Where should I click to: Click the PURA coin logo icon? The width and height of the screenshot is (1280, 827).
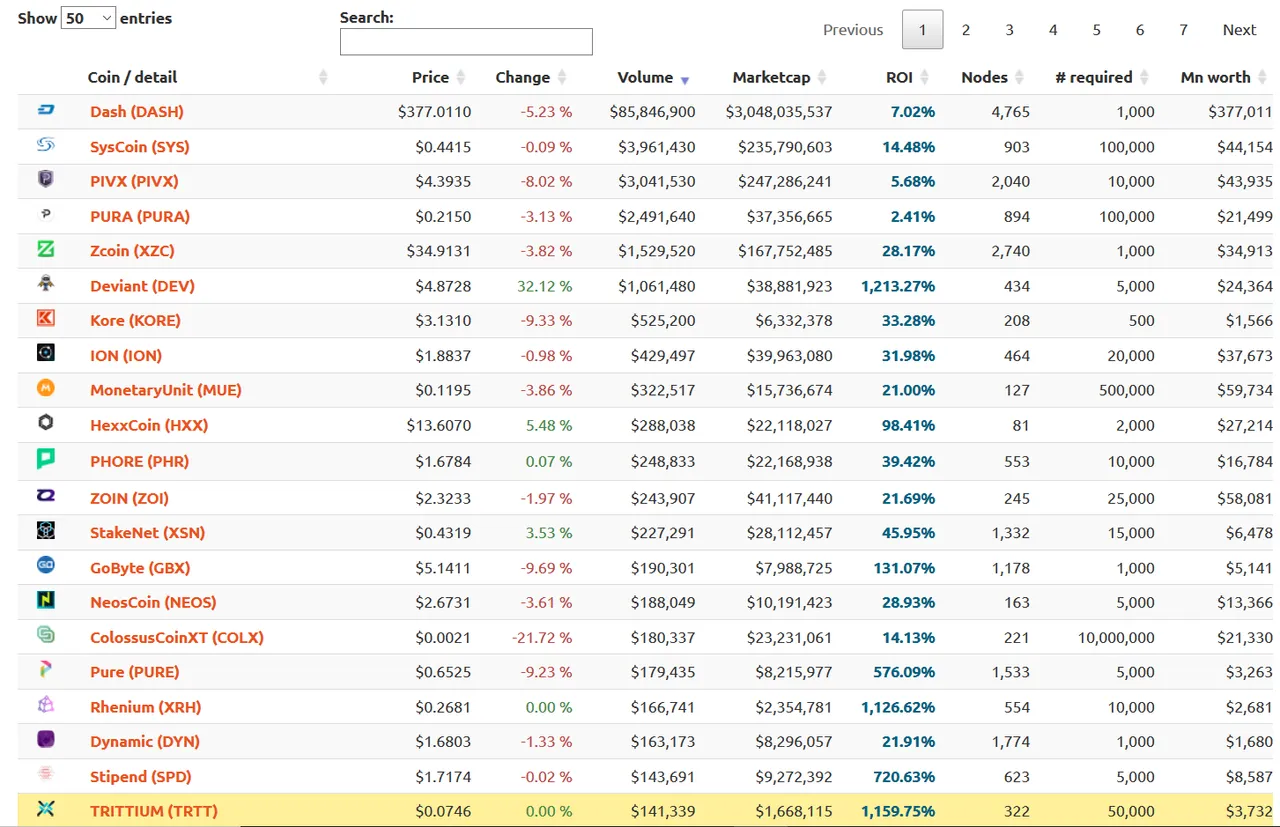45,214
